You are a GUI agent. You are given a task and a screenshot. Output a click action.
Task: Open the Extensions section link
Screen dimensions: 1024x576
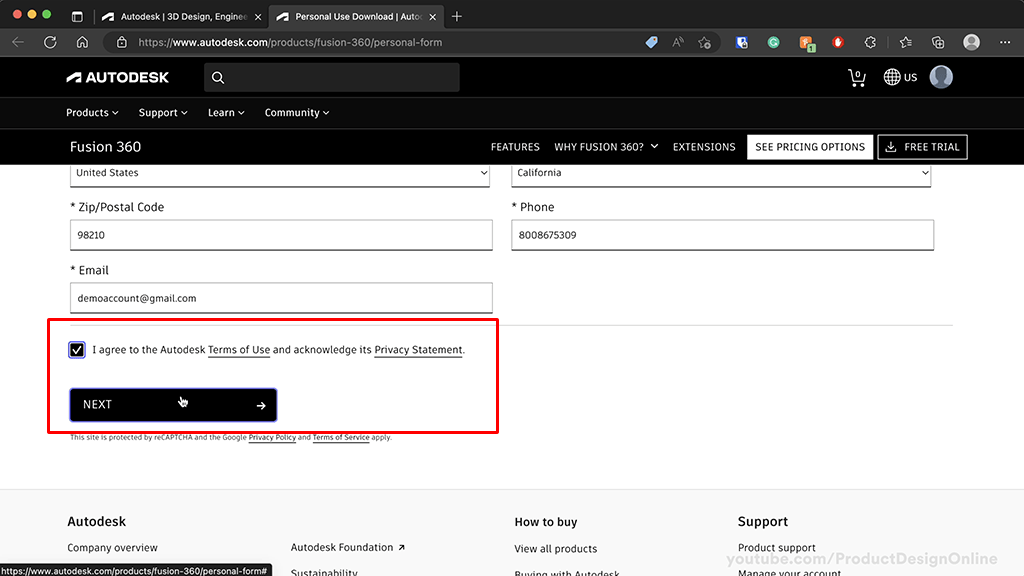tap(704, 147)
